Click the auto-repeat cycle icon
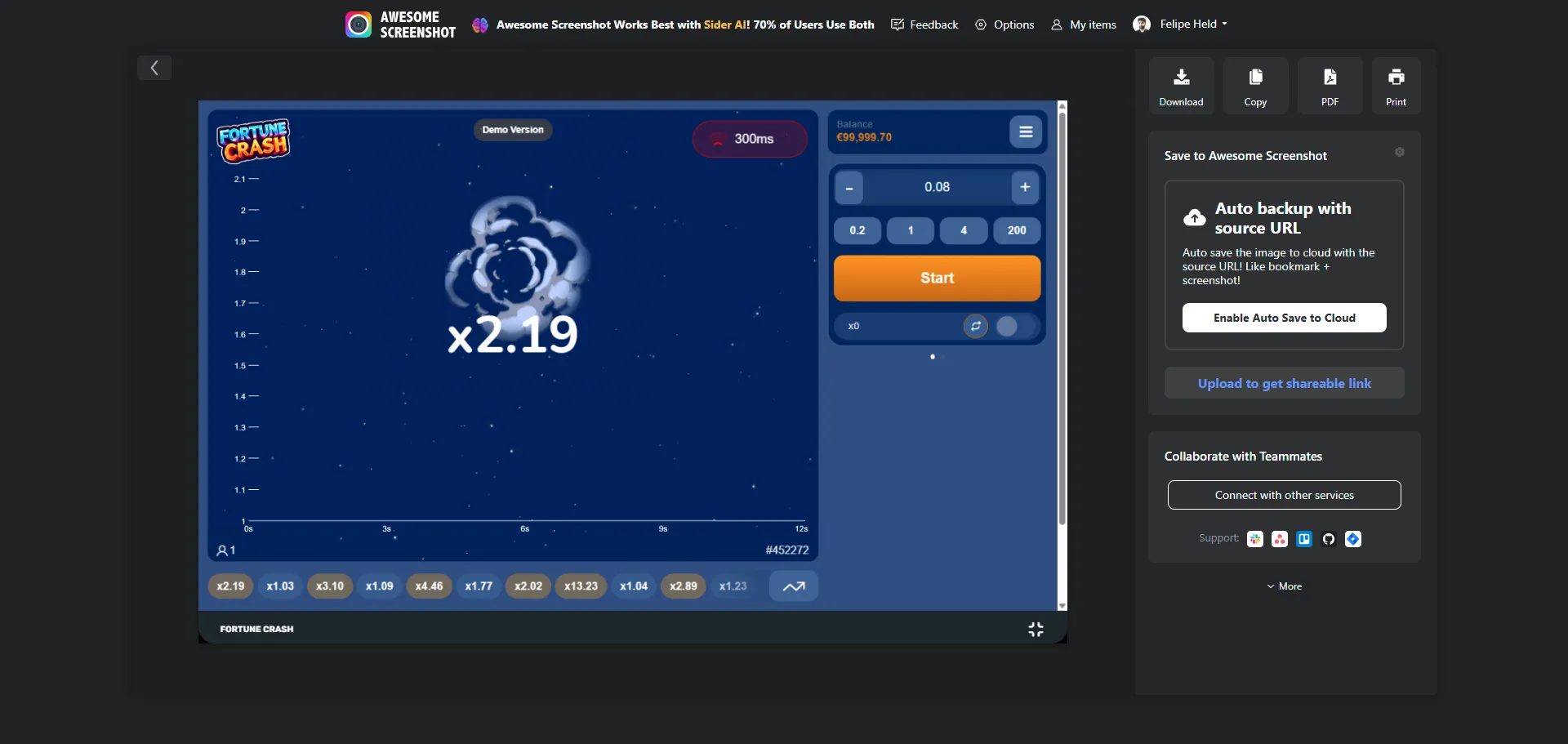1568x744 pixels. click(975, 326)
